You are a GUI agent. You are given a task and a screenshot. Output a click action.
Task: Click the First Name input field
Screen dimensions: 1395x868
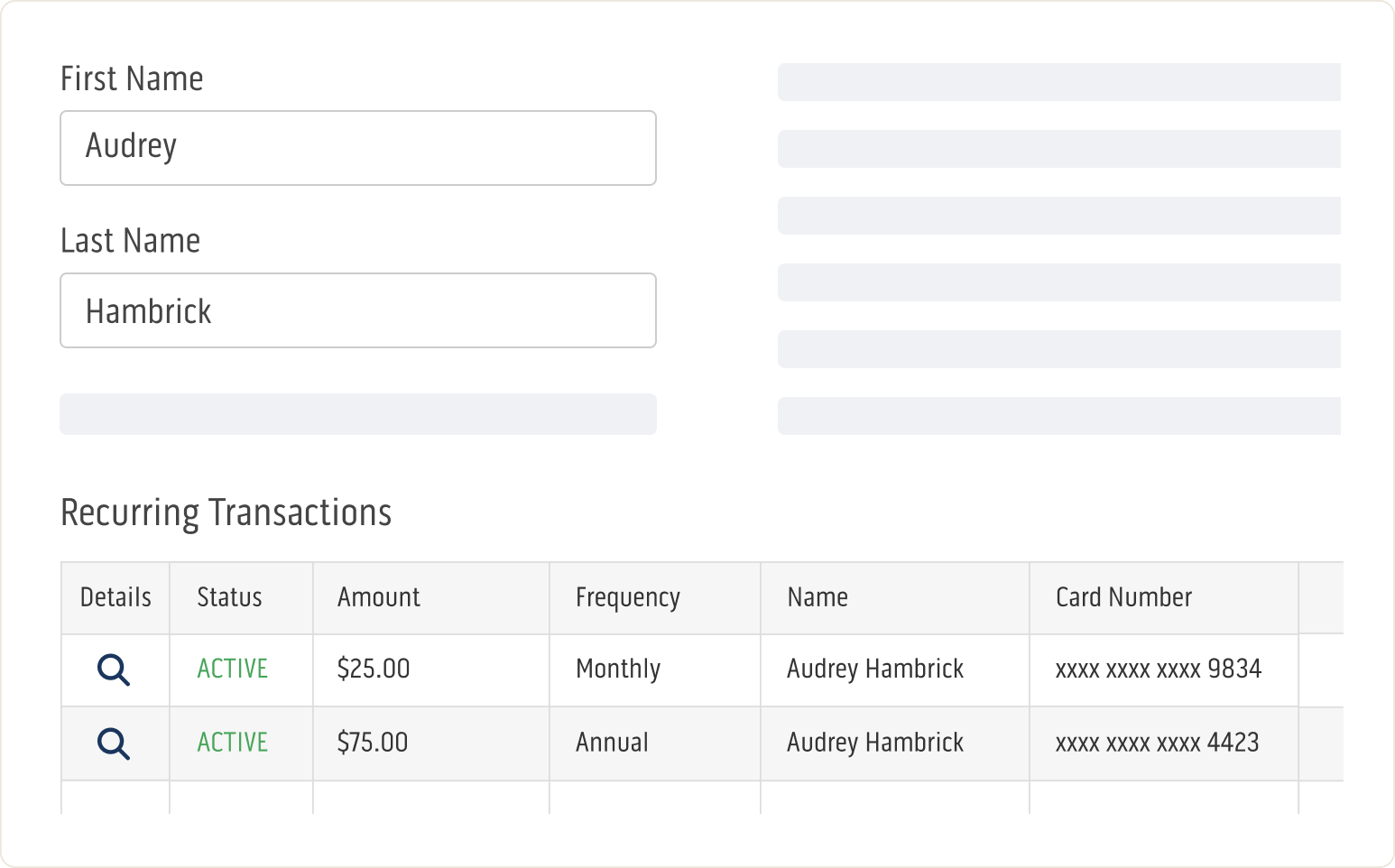[x=357, y=148]
